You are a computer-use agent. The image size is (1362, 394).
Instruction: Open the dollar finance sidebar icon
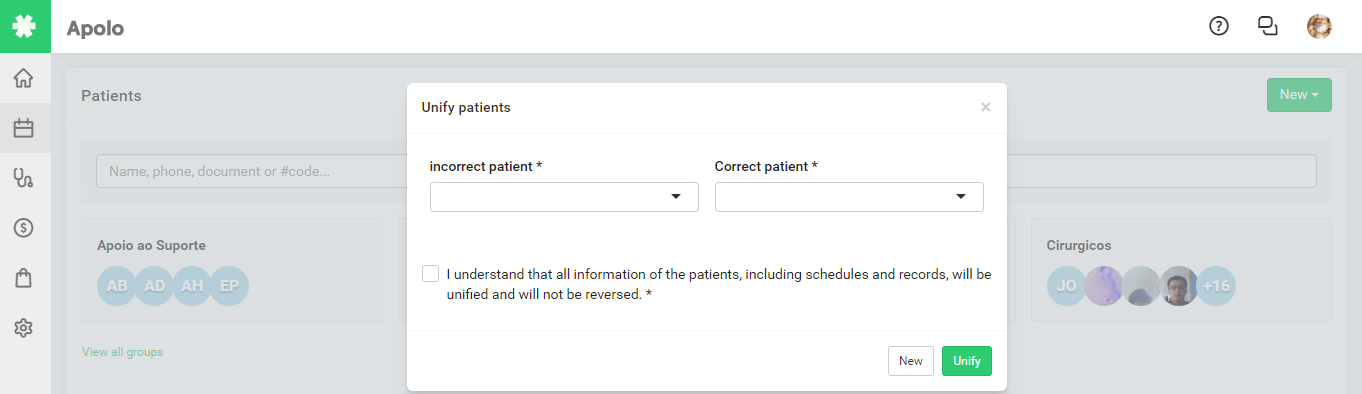24,228
